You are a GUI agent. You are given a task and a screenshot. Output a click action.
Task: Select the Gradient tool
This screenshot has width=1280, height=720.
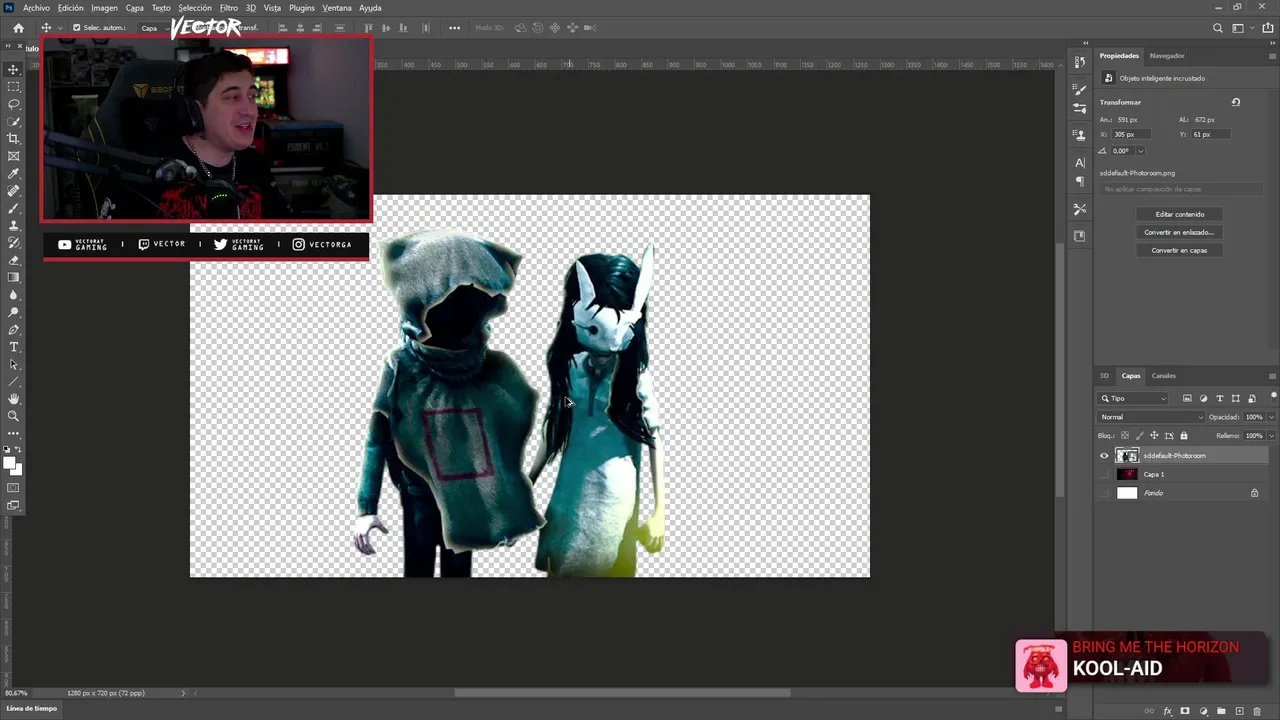pyautogui.click(x=13, y=277)
